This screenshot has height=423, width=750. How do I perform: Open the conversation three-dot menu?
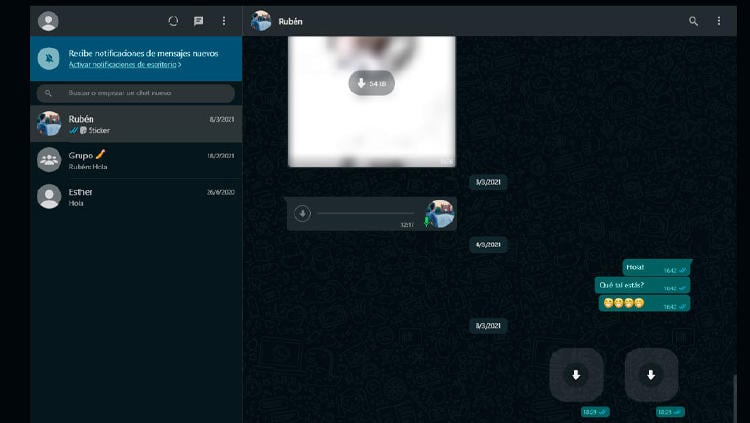tap(718, 21)
